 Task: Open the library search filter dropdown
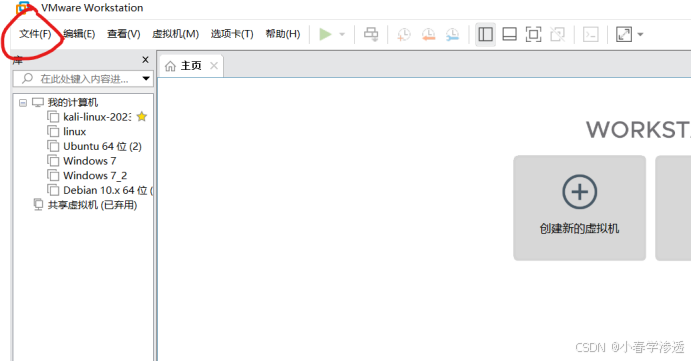pos(146,79)
